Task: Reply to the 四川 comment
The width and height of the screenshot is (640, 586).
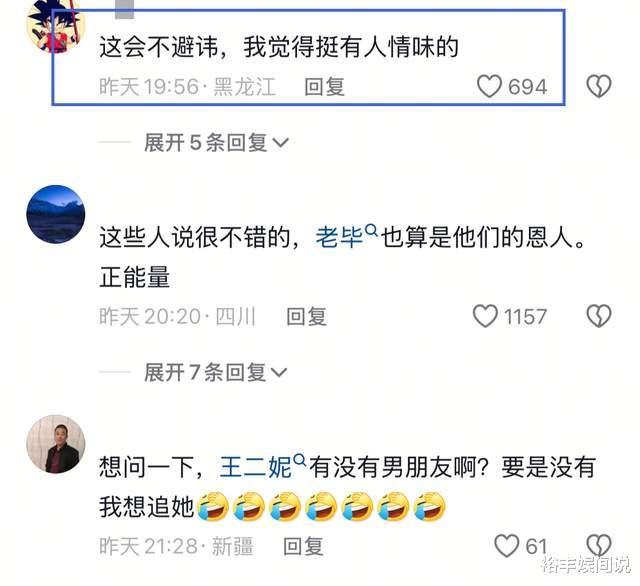Action: [x=307, y=317]
